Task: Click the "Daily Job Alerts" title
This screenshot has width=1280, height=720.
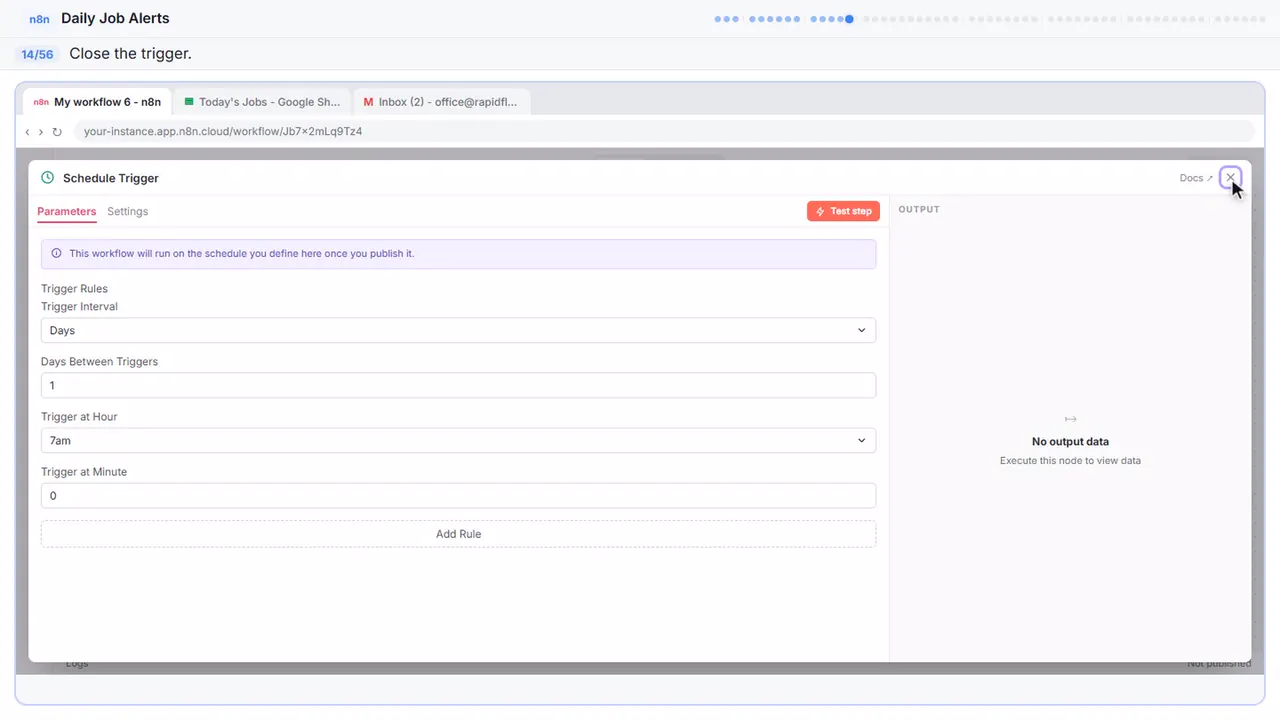Action: click(x=115, y=18)
